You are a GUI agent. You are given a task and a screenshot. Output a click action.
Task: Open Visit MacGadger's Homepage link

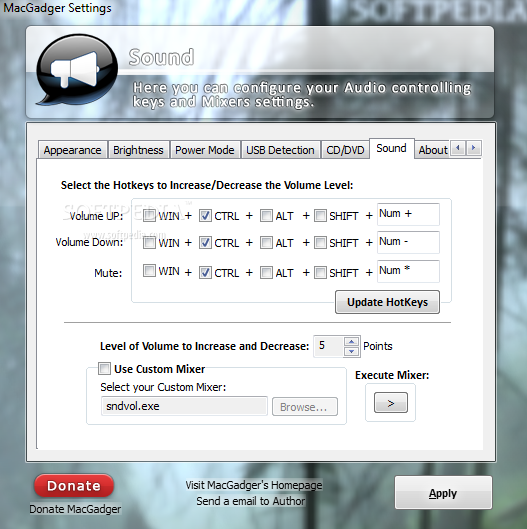coord(254,485)
